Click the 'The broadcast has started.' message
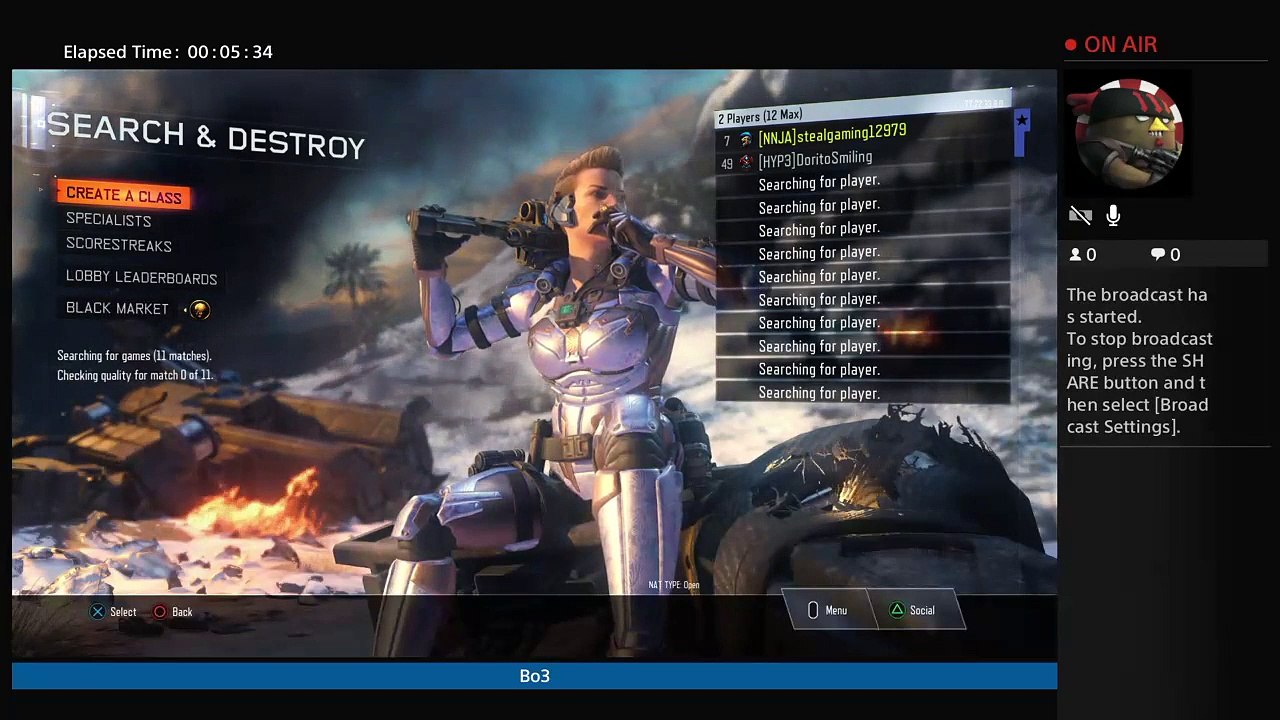The width and height of the screenshot is (1280, 720). pos(1137,305)
